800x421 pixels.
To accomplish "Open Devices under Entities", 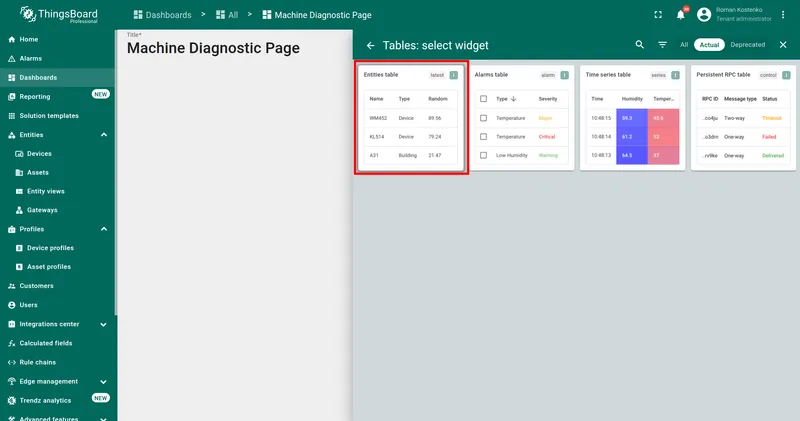I will click(57, 154).
